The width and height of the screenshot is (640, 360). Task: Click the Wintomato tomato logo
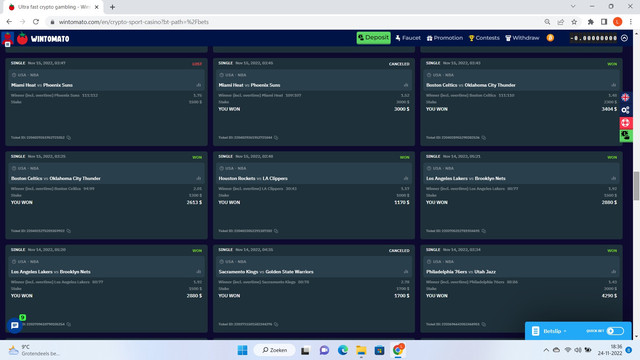[22, 39]
